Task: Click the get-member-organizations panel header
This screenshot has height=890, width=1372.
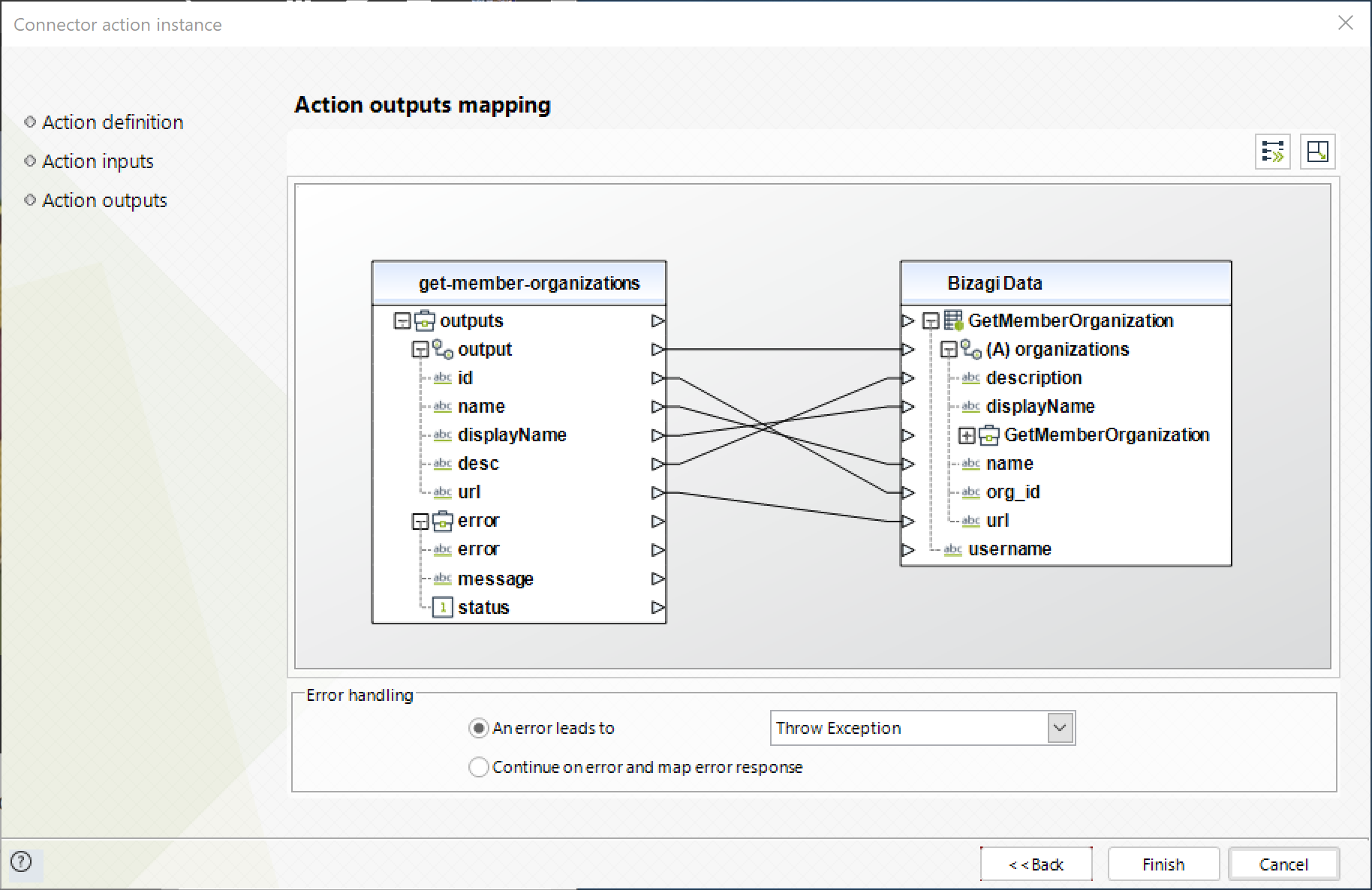Action: coord(519,283)
